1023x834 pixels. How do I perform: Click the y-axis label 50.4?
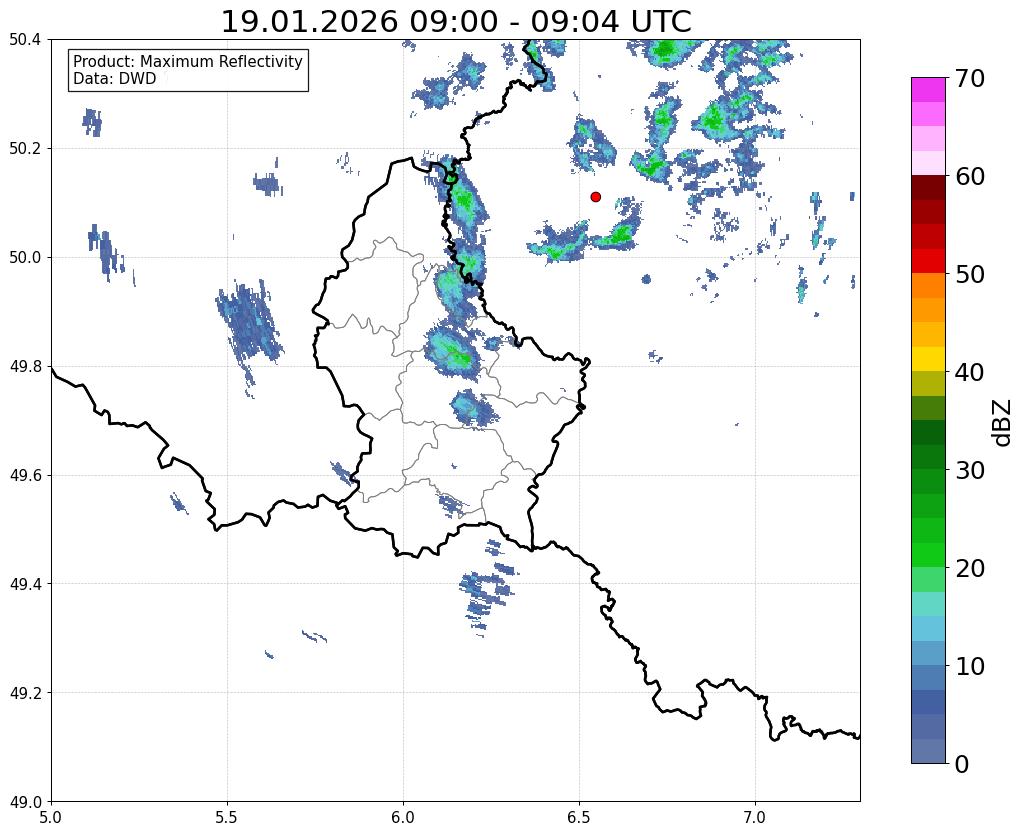[25, 40]
